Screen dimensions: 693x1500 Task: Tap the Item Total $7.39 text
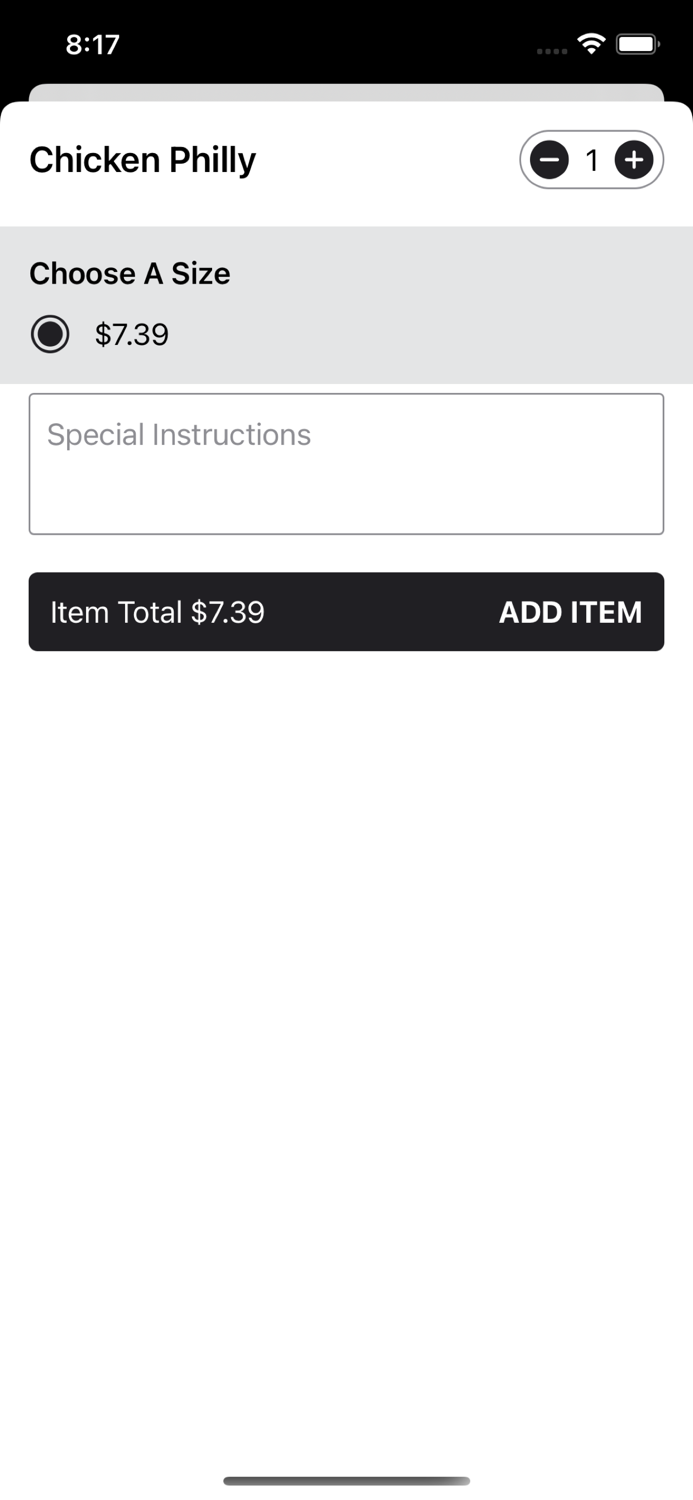tap(158, 612)
